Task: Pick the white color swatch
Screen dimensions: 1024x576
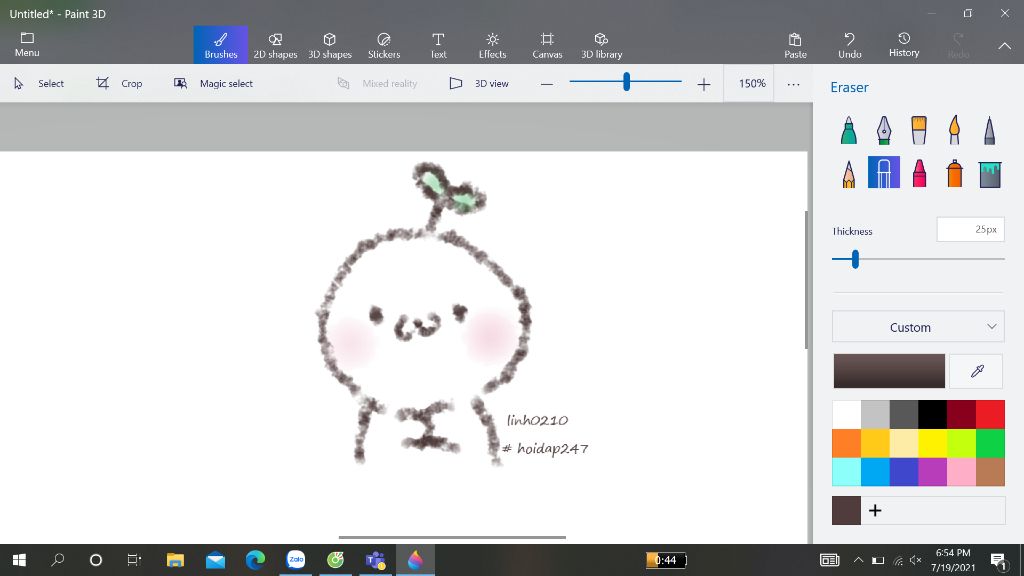Action: pyautogui.click(x=846, y=414)
